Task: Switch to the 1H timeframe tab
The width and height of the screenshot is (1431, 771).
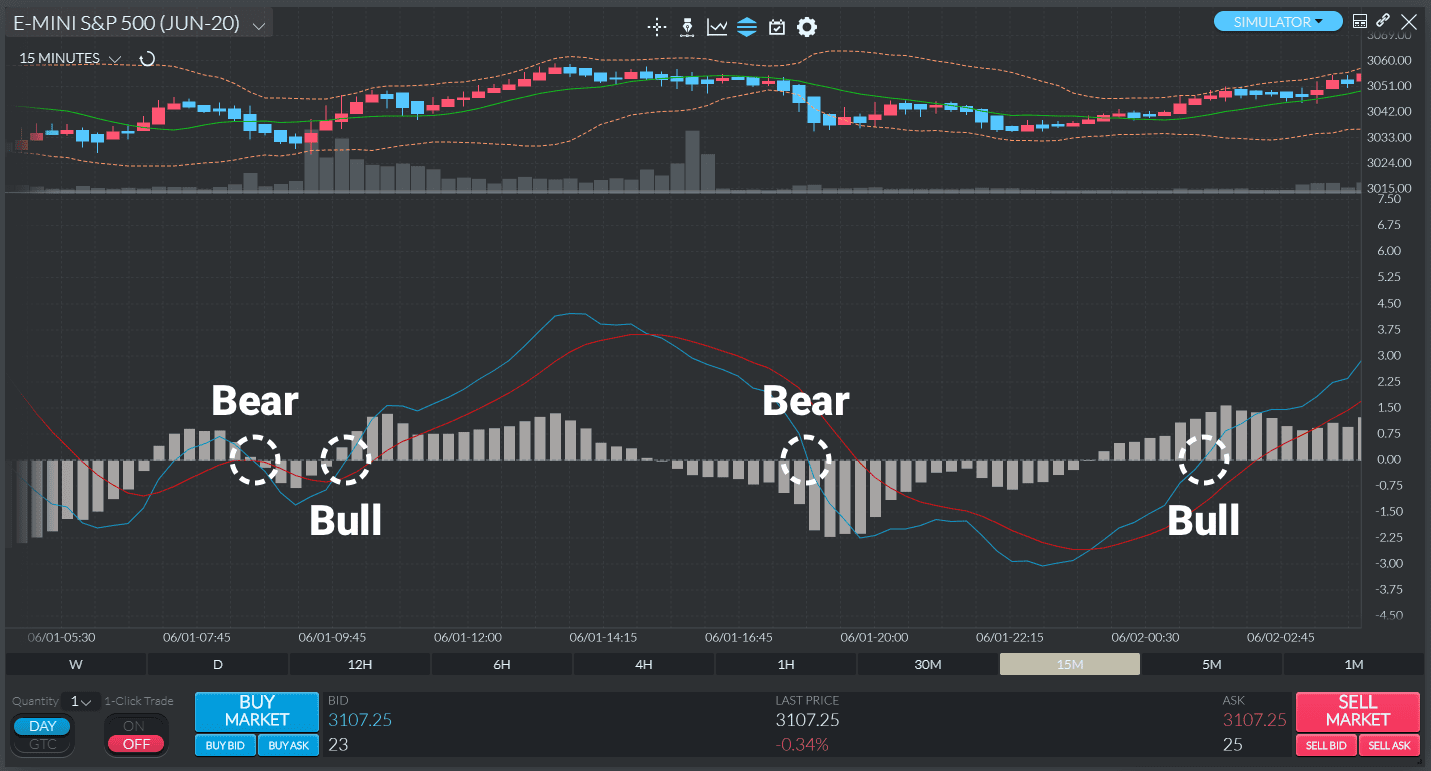Action: point(786,663)
